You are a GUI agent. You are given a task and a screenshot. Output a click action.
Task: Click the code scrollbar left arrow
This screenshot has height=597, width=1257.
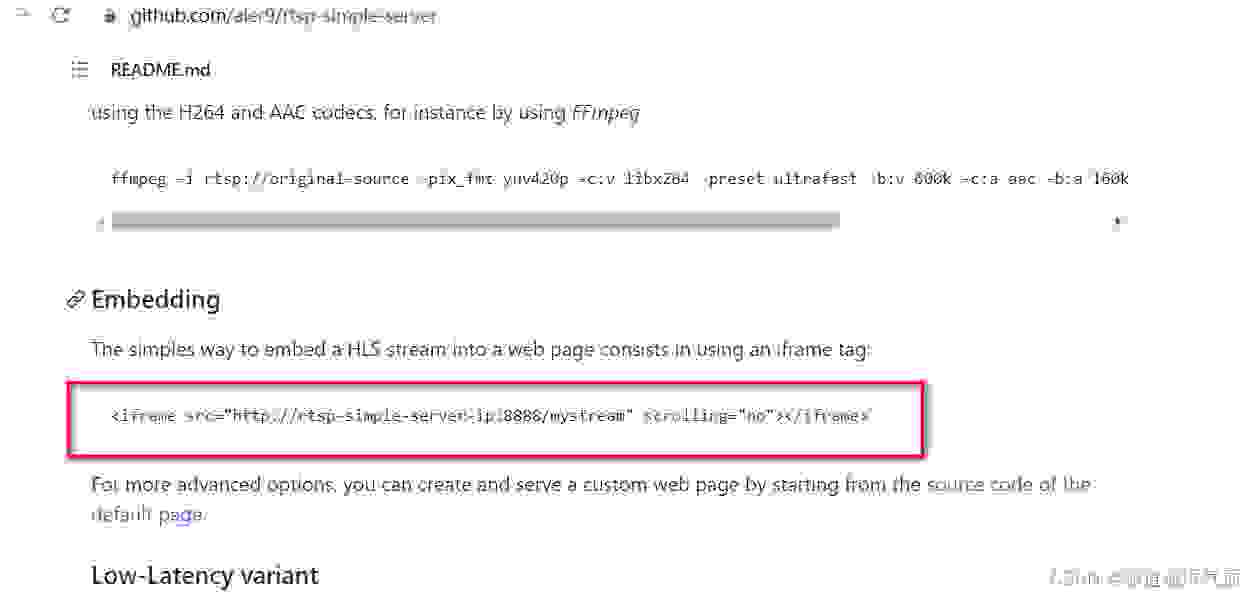tap(100, 224)
